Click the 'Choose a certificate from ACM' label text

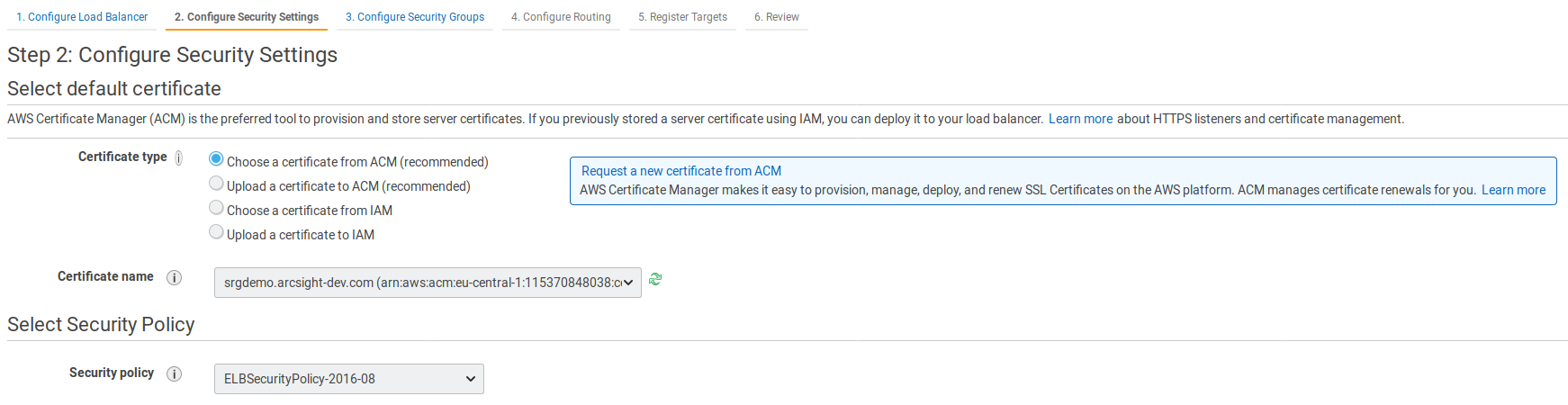[357, 162]
